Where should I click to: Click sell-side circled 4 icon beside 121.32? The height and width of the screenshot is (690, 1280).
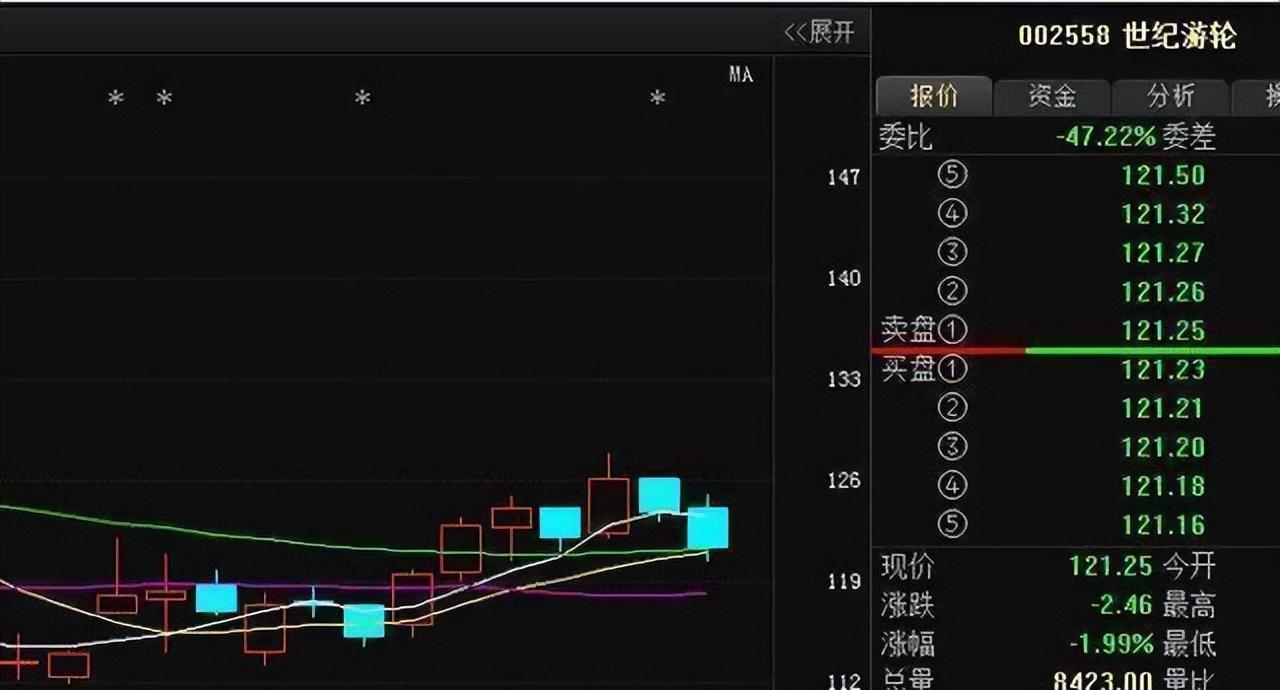(x=952, y=214)
